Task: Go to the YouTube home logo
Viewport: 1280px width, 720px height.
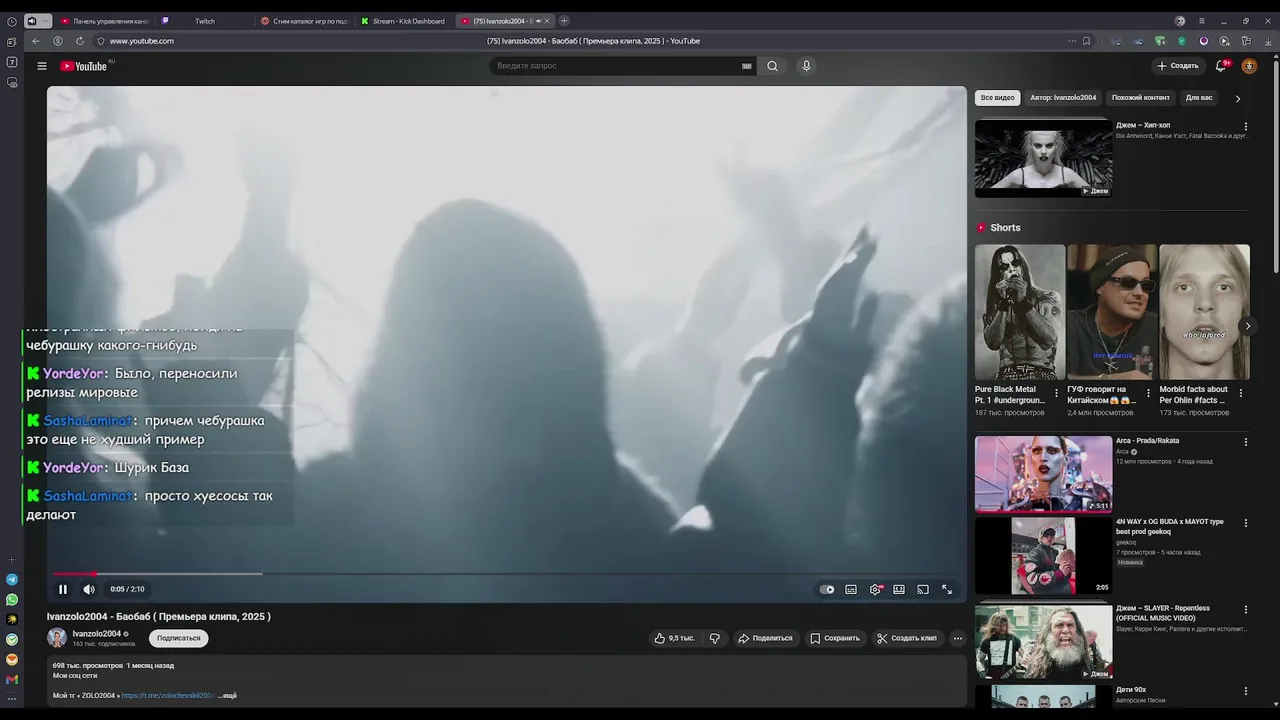Action: [x=84, y=66]
